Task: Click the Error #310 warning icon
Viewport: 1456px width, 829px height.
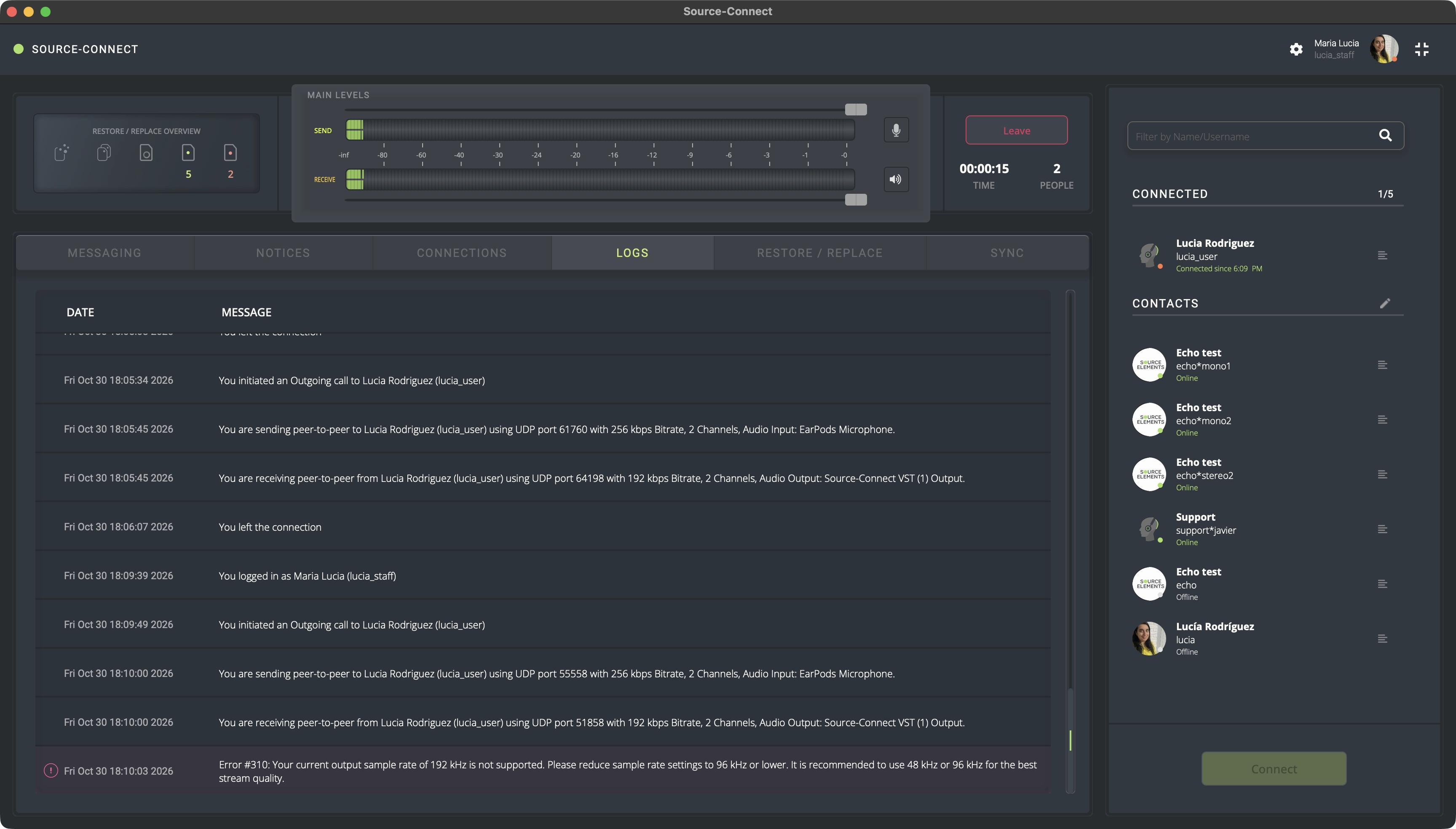Action: [x=51, y=770]
